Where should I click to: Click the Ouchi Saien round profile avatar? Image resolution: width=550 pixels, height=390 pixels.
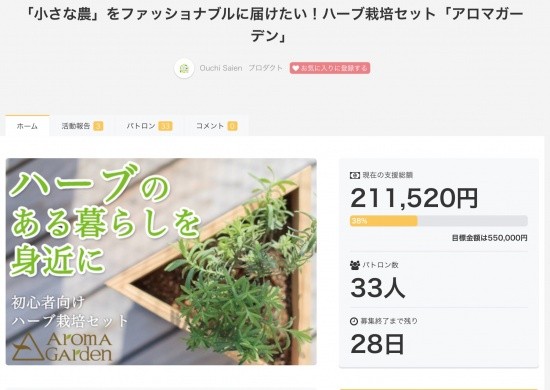point(184,68)
